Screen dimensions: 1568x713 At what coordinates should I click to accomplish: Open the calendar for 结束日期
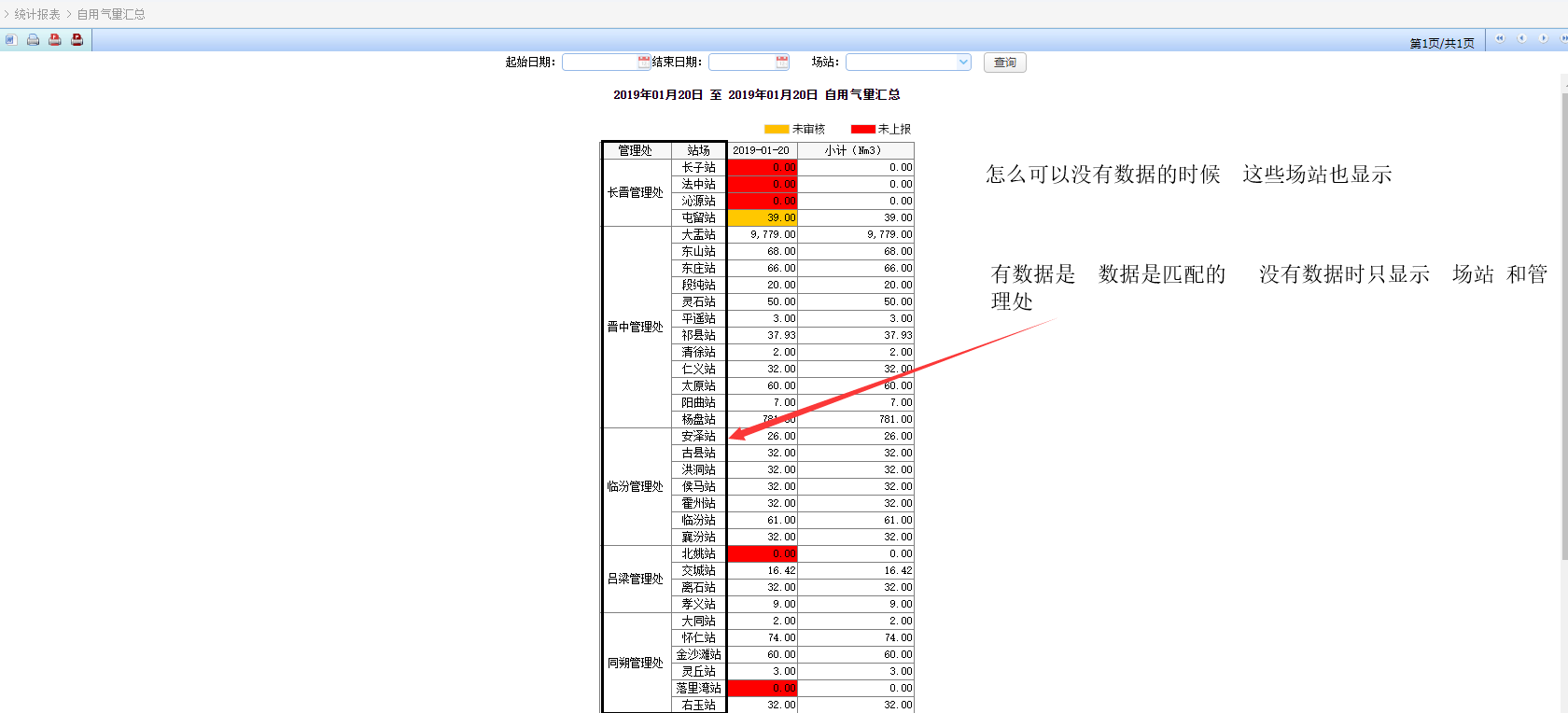tap(782, 62)
